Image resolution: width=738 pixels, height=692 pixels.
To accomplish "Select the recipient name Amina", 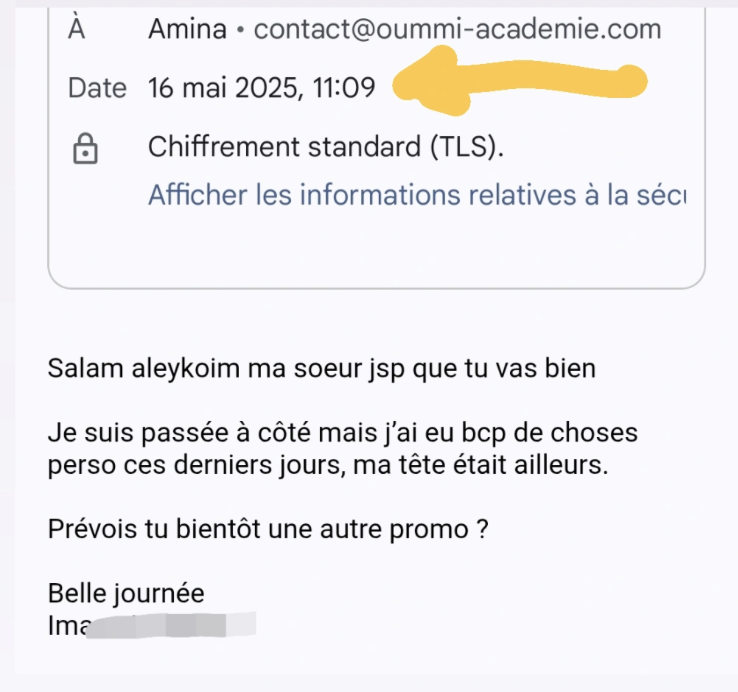I will (187, 29).
